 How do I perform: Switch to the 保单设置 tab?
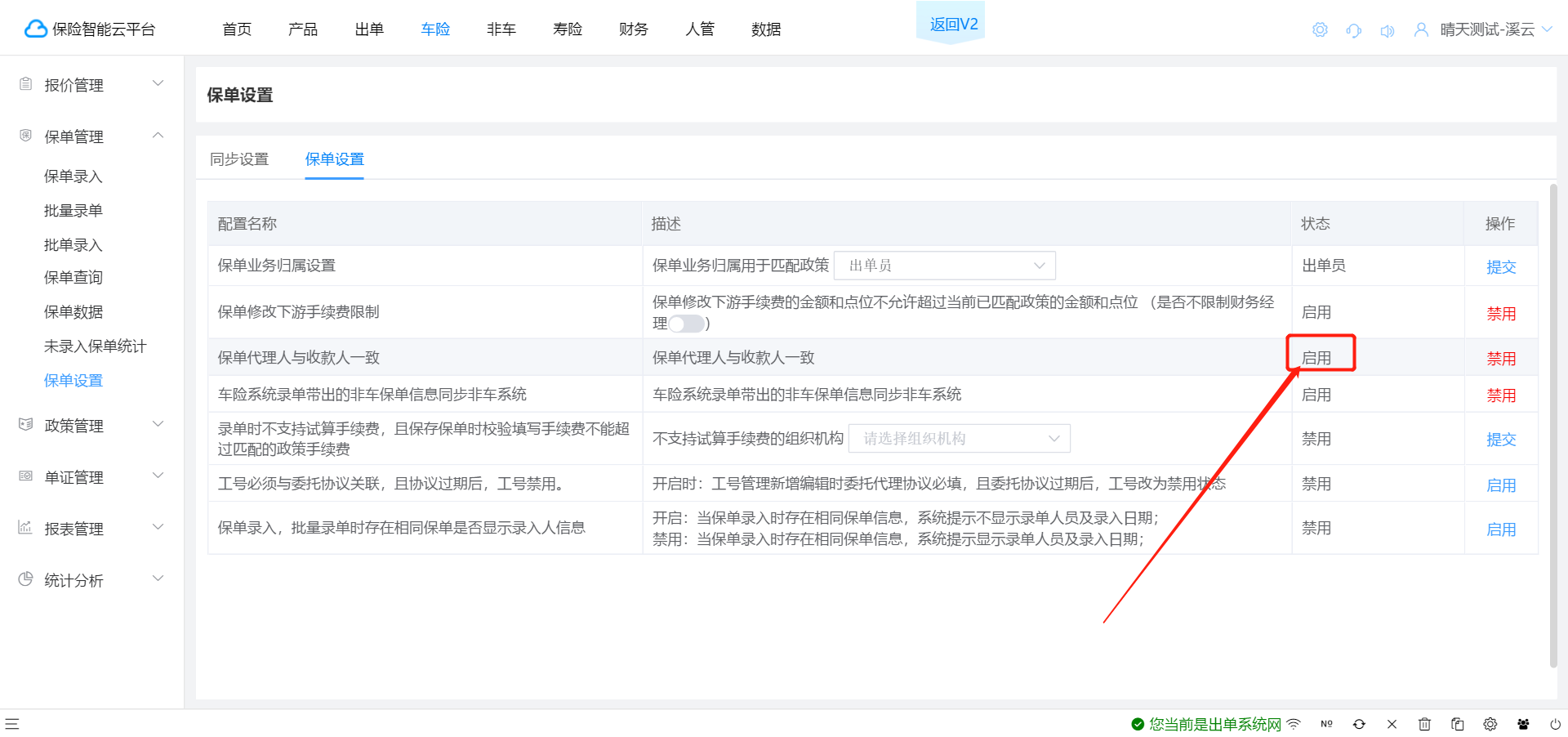pyautogui.click(x=335, y=159)
